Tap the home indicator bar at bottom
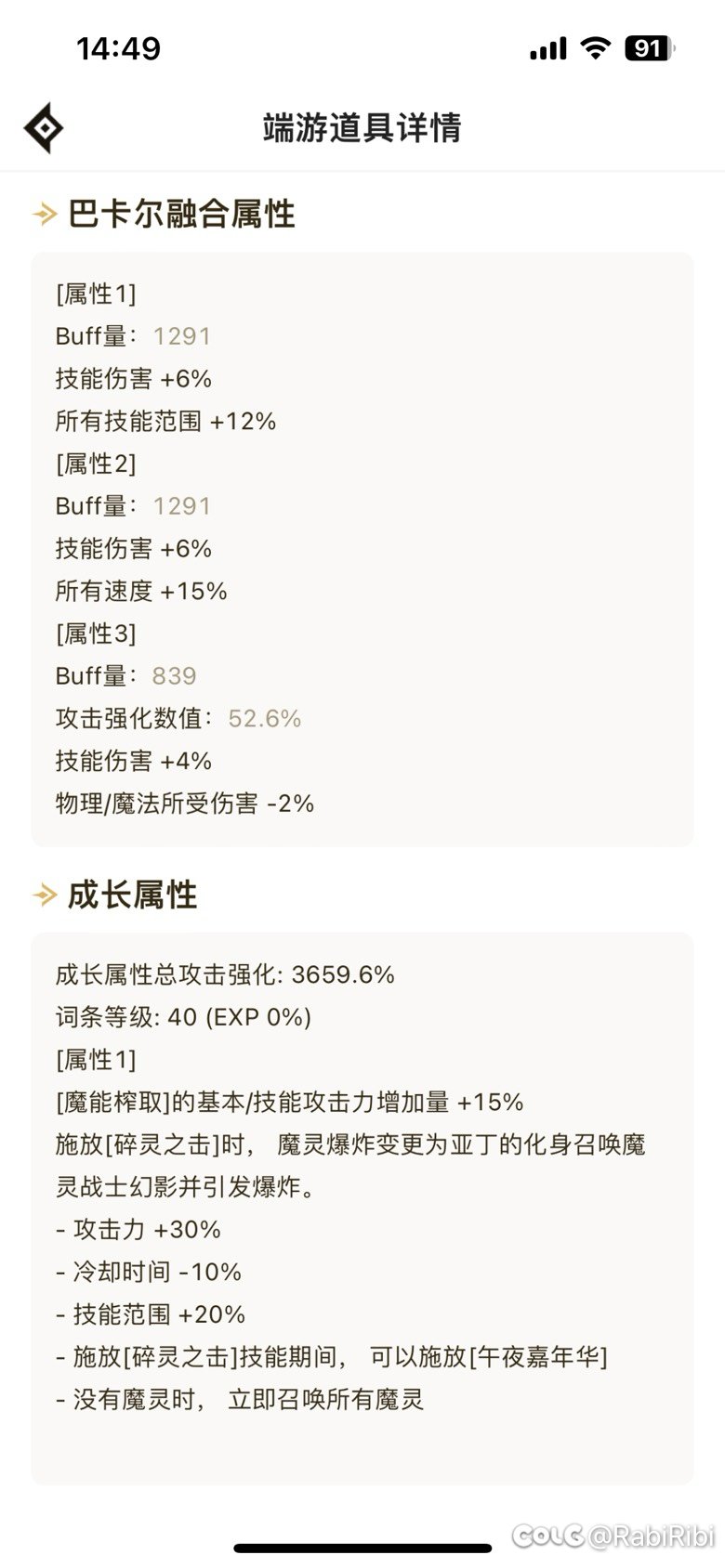Screen dimensions: 725x1568 pyautogui.click(x=362, y=1548)
